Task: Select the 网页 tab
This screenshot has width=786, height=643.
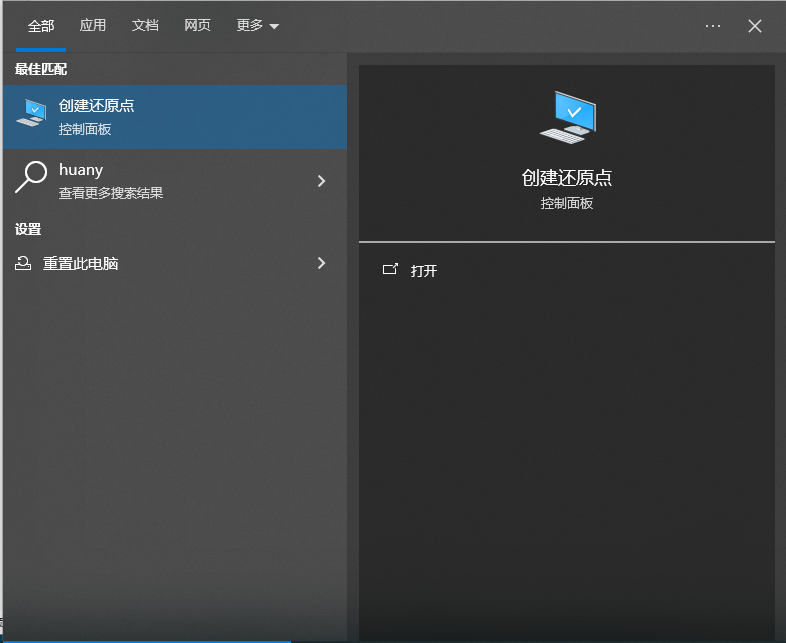Action: pos(197,26)
